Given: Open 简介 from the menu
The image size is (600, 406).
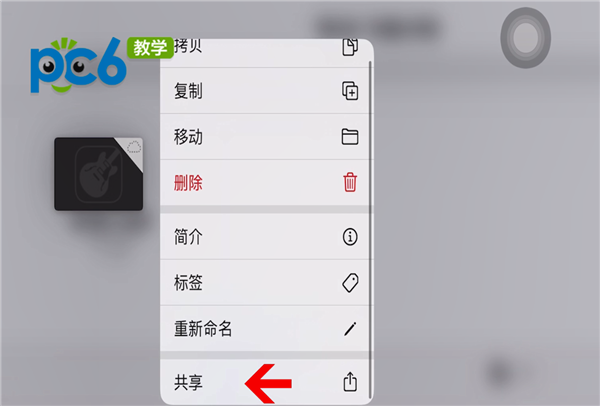Looking at the screenshot, I should pos(266,236).
